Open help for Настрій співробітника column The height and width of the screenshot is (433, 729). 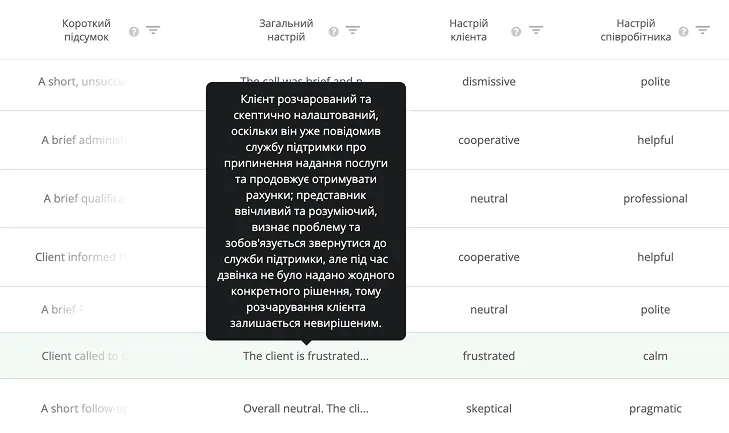[683, 32]
